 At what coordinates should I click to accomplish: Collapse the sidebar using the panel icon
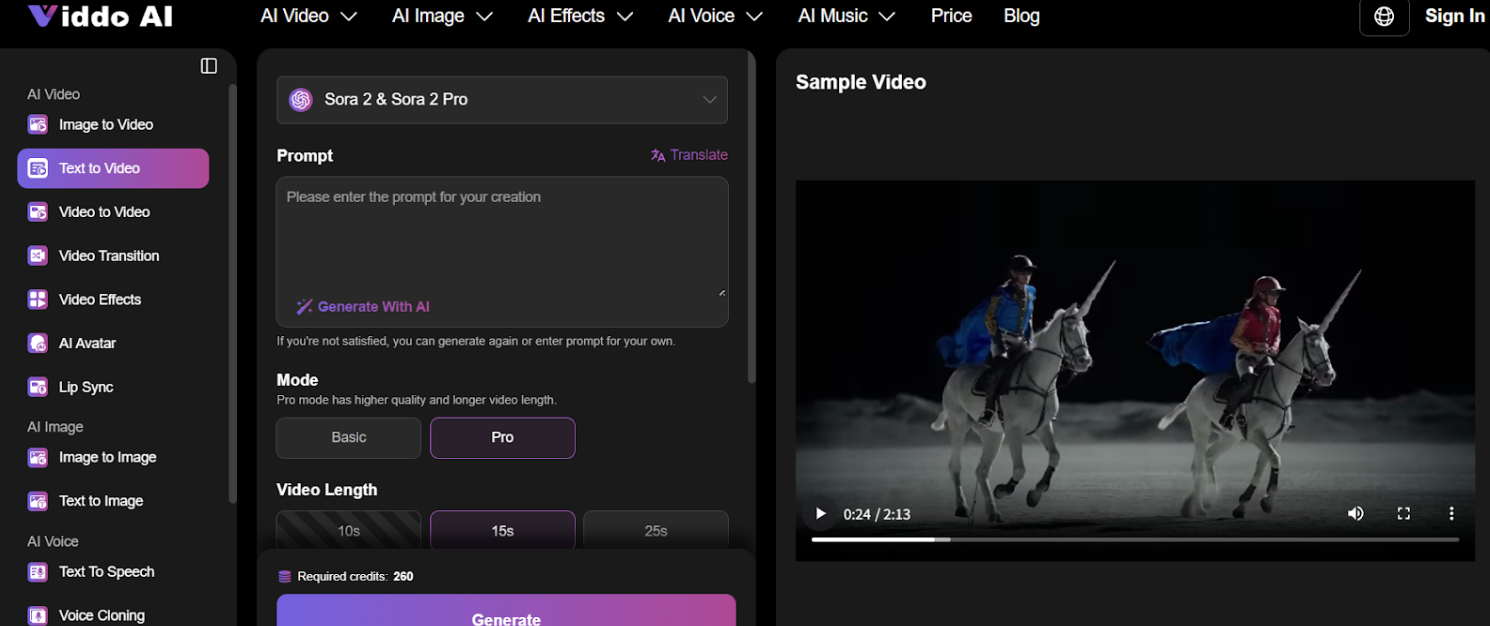point(208,65)
